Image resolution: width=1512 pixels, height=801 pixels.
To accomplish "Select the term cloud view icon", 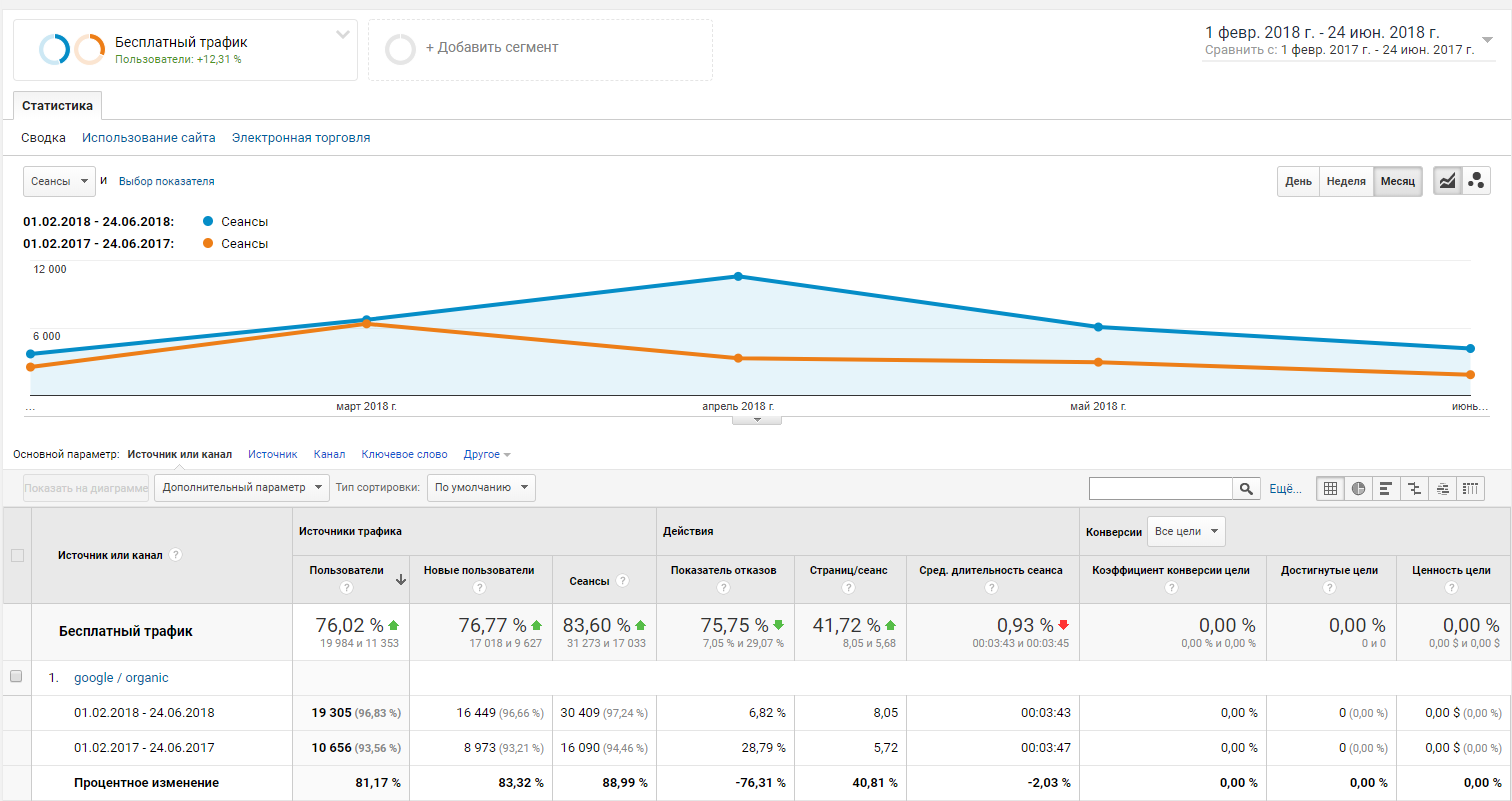I will (1442, 488).
